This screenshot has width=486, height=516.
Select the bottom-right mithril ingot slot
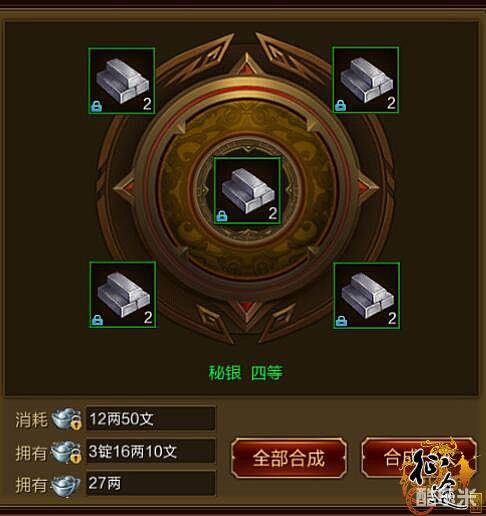coord(367,295)
